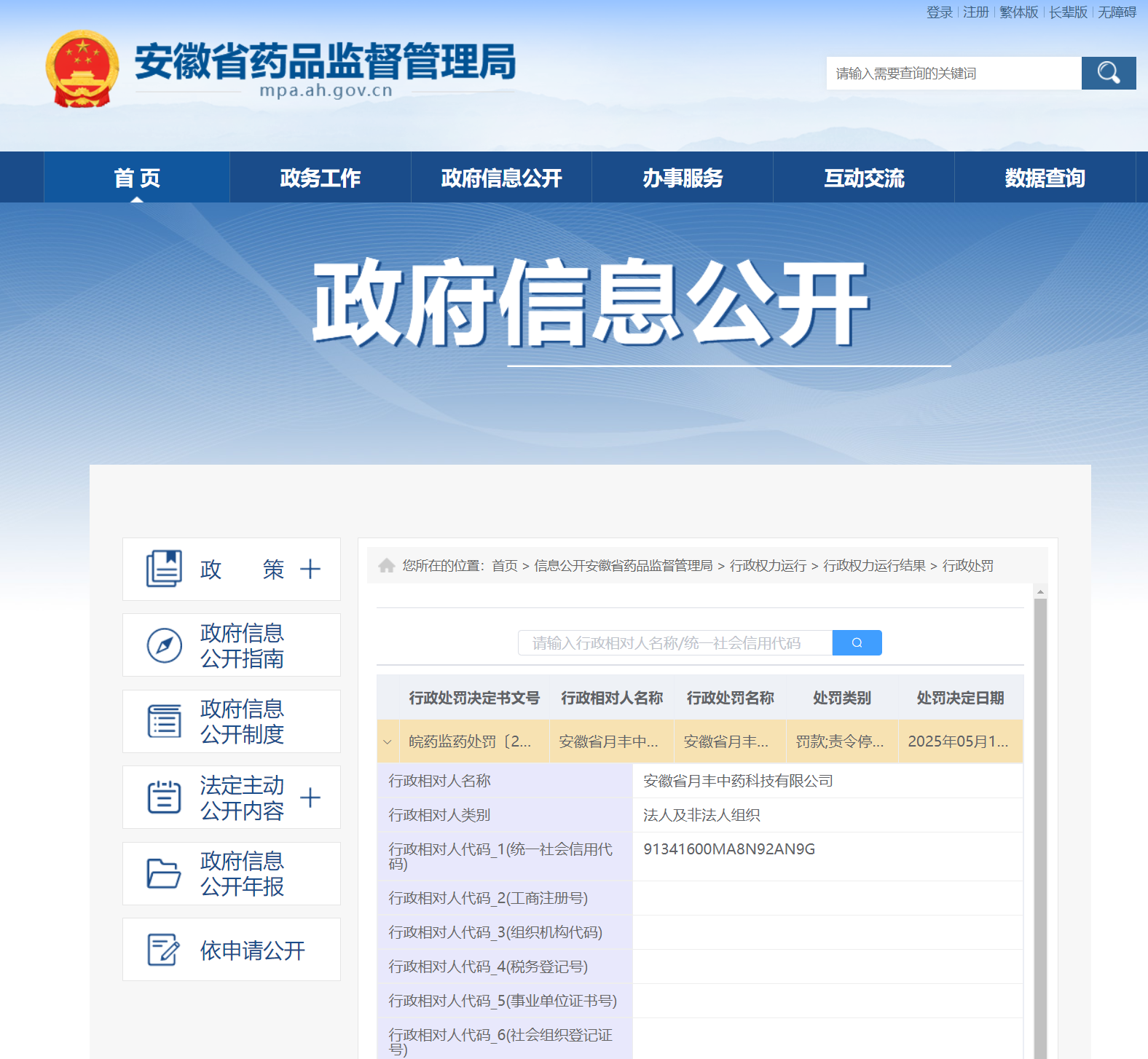Click label 行政相对人代码_3(组织机构代码)
1148x1059 pixels.
(x=495, y=932)
